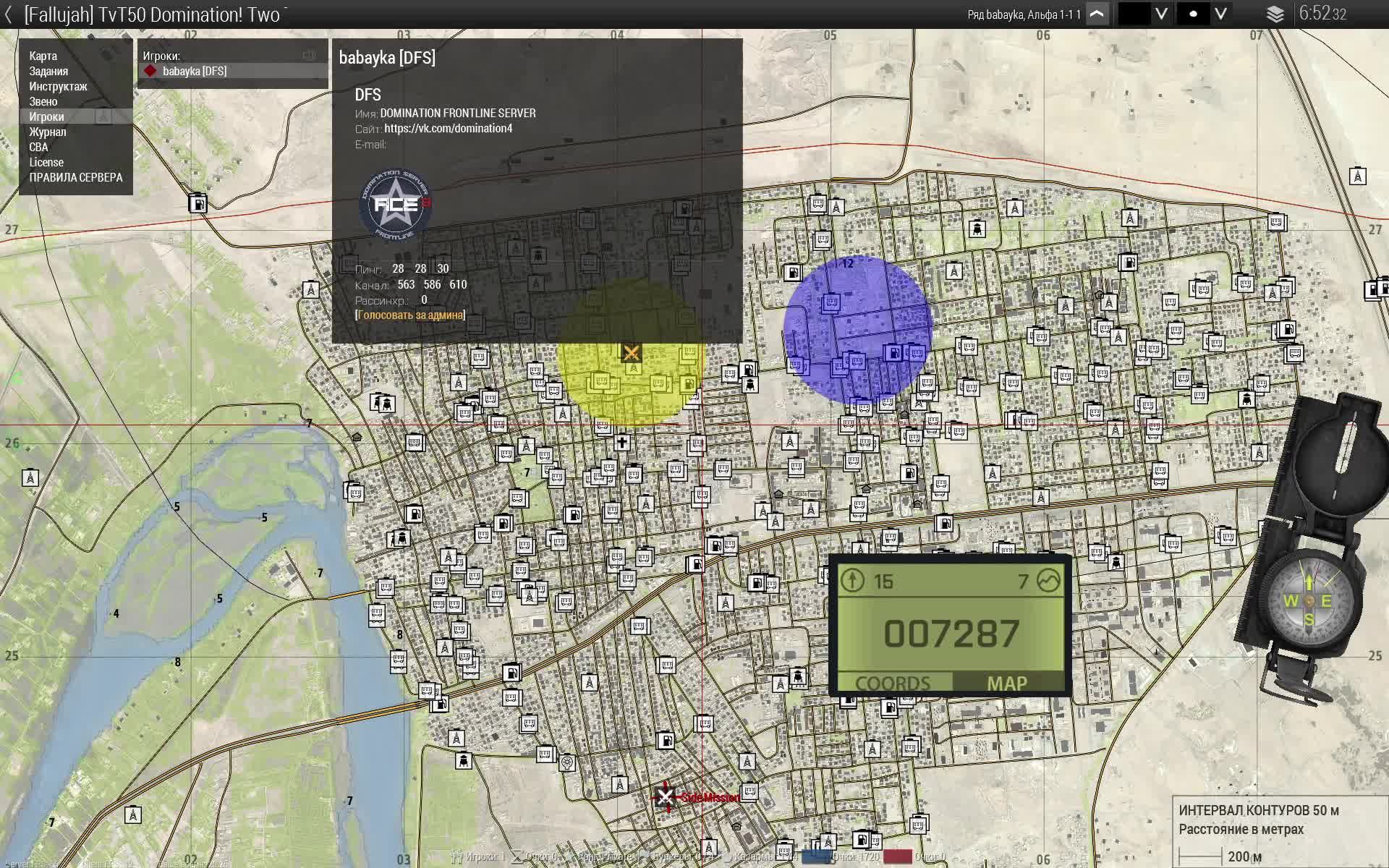Open the Журнал section
Viewport: 1389px width, 868px height.
47,132
